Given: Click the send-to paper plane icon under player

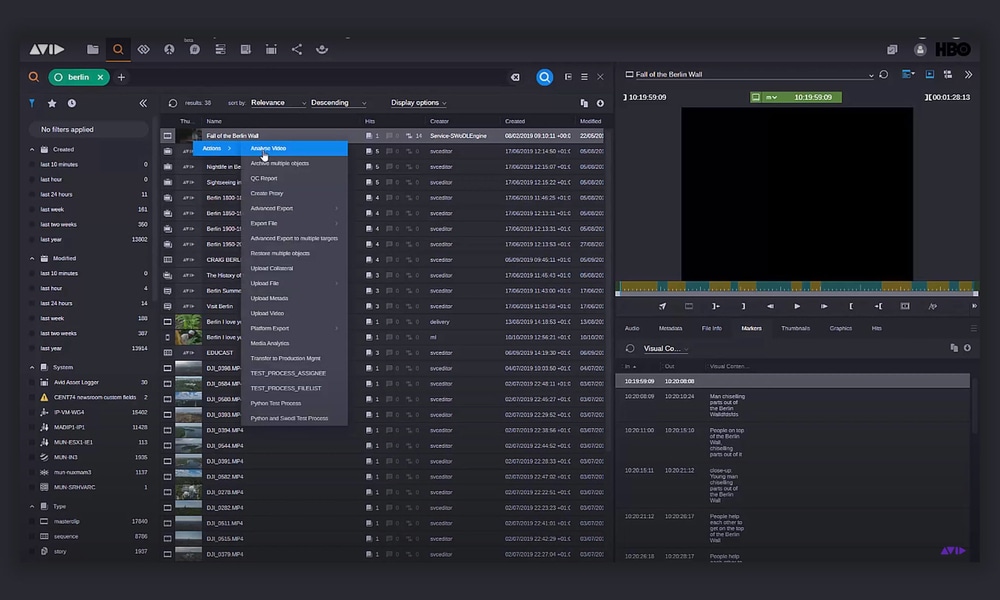Looking at the screenshot, I should click(x=663, y=306).
